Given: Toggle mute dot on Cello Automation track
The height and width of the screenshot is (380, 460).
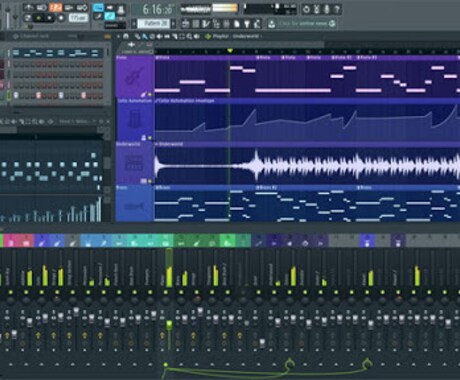Looking at the screenshot, I should 150,137.
